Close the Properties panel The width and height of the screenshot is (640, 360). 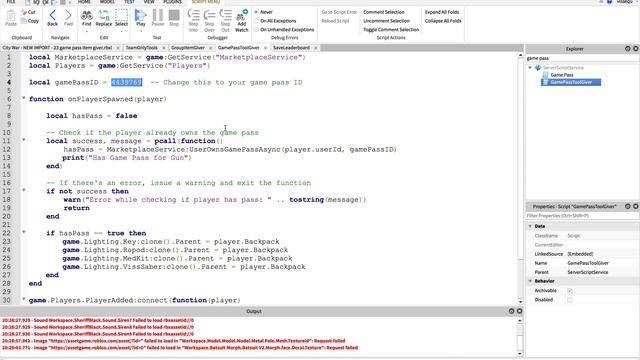pyautogui.click(x=636, y=206)
